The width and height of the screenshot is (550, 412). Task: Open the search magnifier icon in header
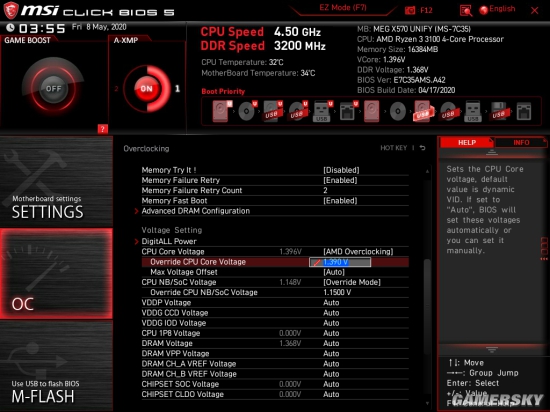click(466, 11)
